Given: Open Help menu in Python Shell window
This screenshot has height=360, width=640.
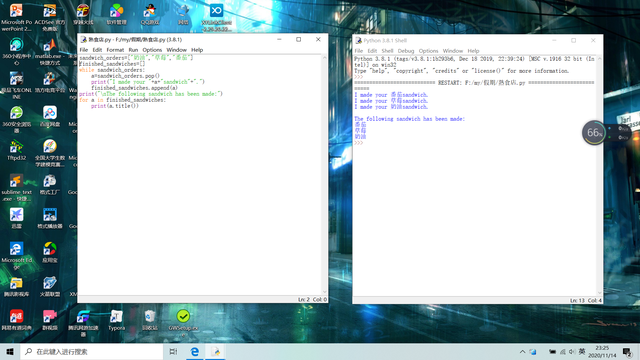Looking at the screenshot, I should point(473,51).
